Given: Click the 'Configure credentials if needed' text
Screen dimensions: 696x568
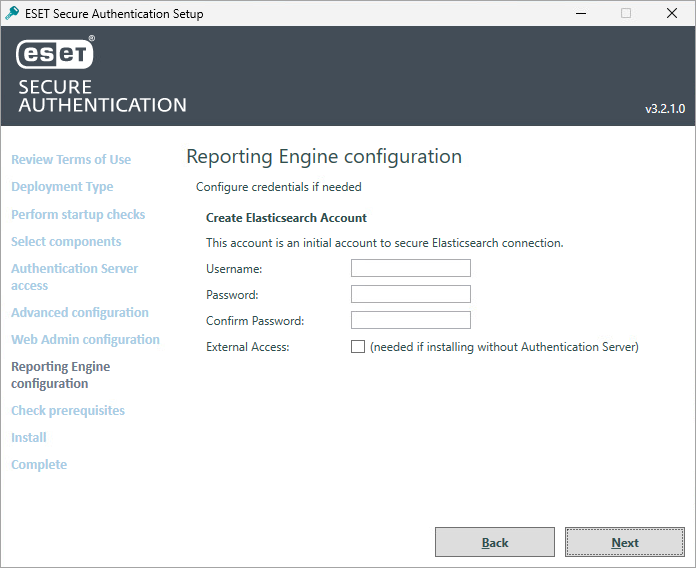Looking at the screenshot, I should pyautogui.click(x=279, y=187).
